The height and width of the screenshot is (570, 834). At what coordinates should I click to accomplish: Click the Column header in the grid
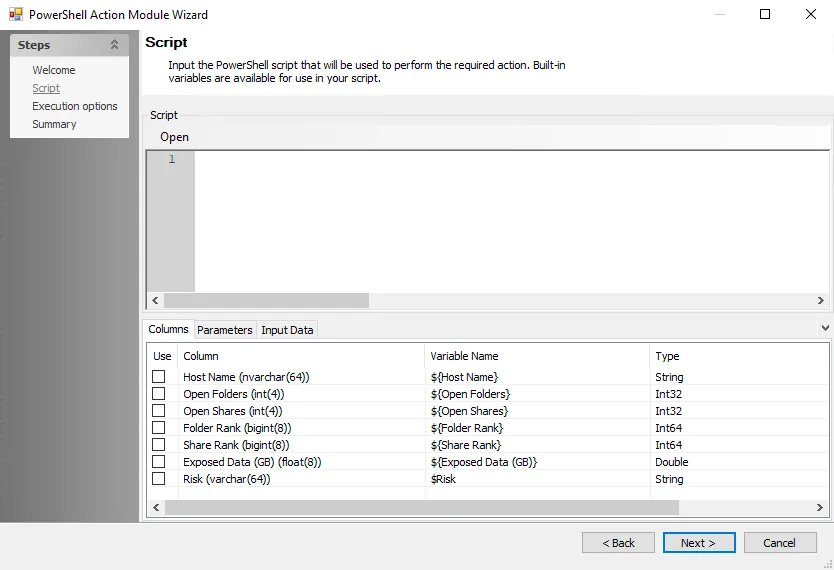[x=302, y=356]
